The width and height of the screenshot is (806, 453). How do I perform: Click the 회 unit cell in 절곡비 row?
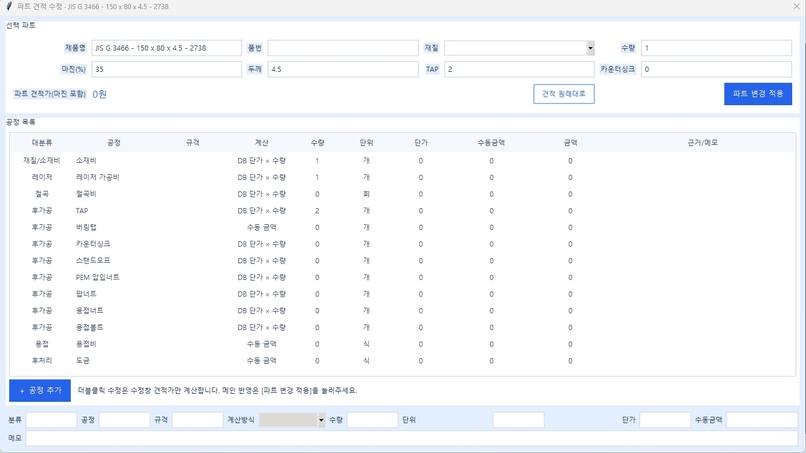pyautogui.click(x=367, y=194)
